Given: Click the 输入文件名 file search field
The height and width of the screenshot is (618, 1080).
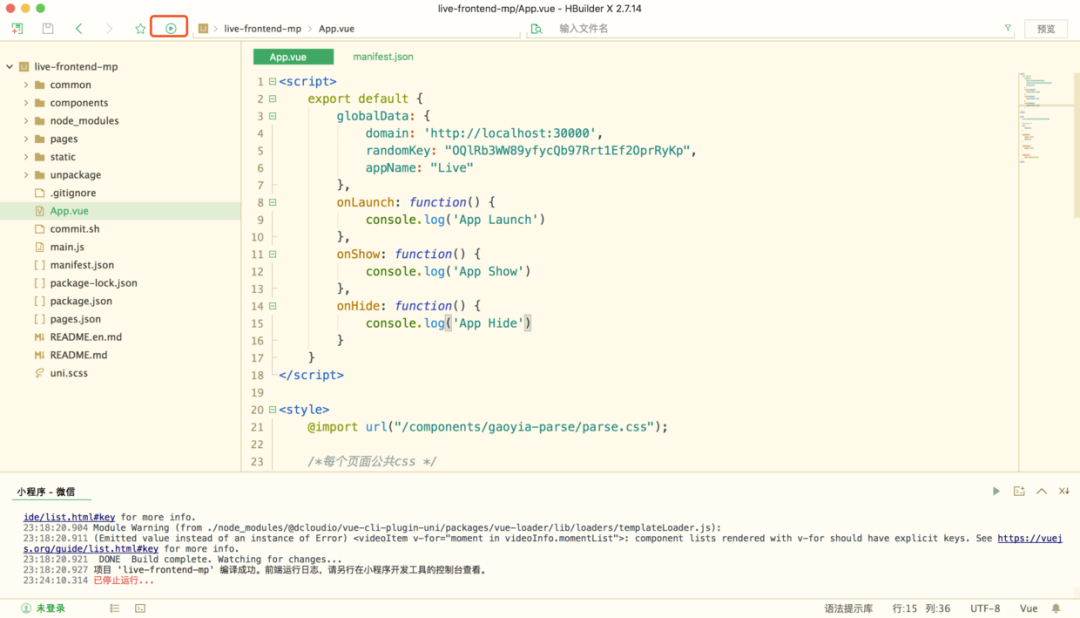Looking at the screenshot, I should click(760, 29).
